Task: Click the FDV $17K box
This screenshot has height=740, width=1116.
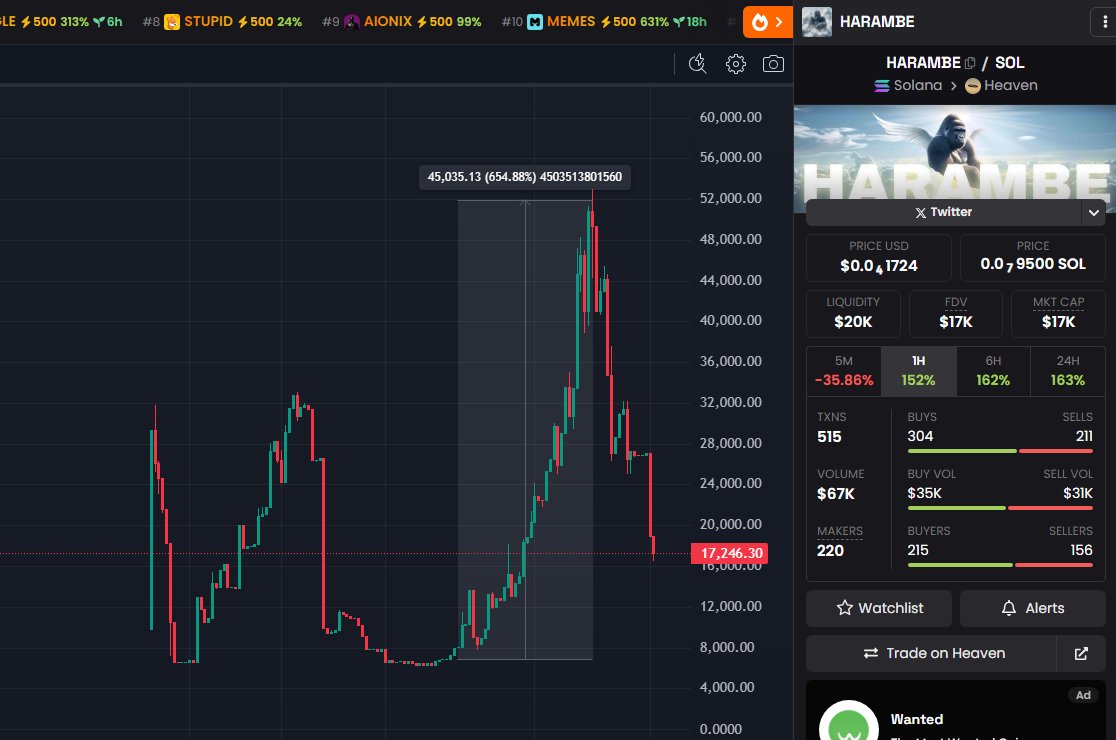Action: [x=955, y=314]
